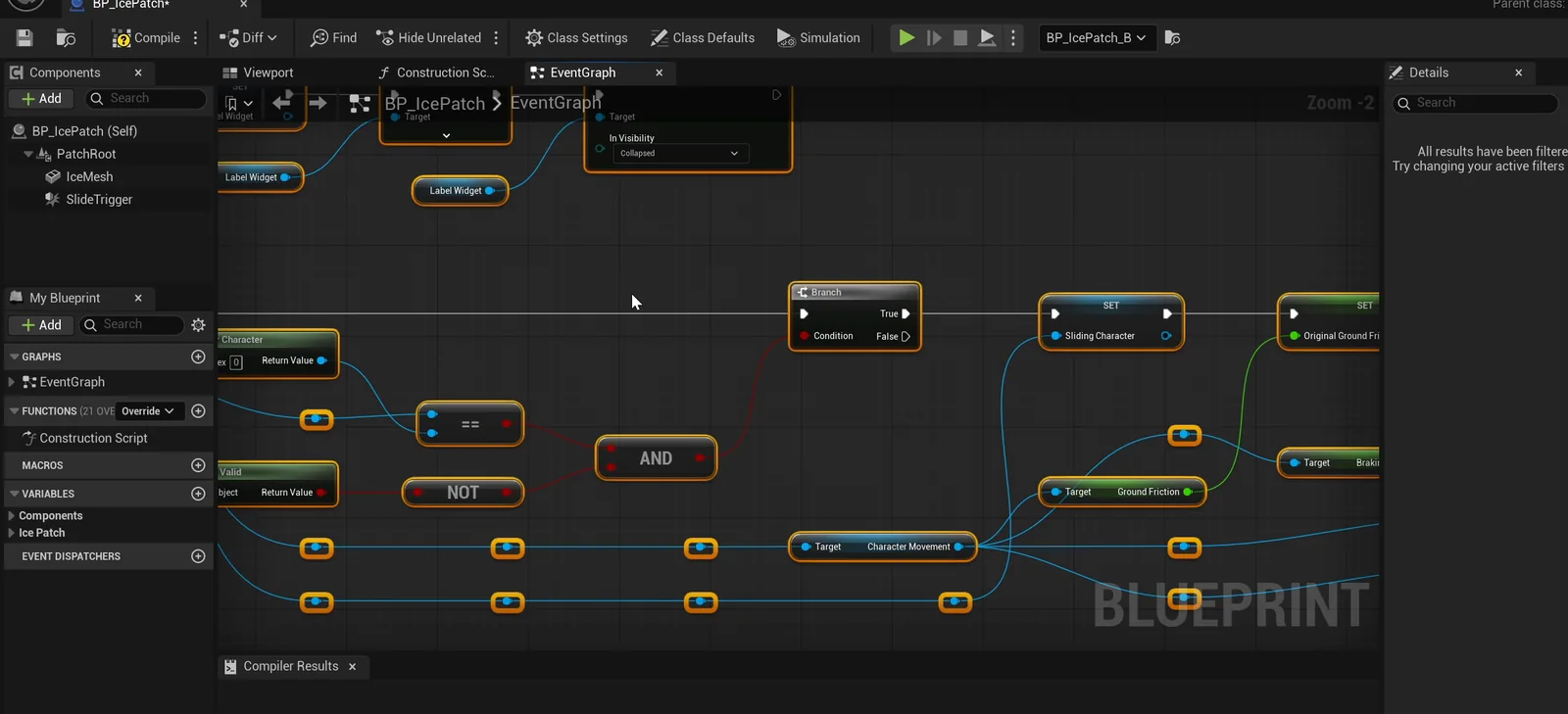Screen dimensions: 1568x714
Task: Select the SlideTrigger component
Action: [99, 200]
